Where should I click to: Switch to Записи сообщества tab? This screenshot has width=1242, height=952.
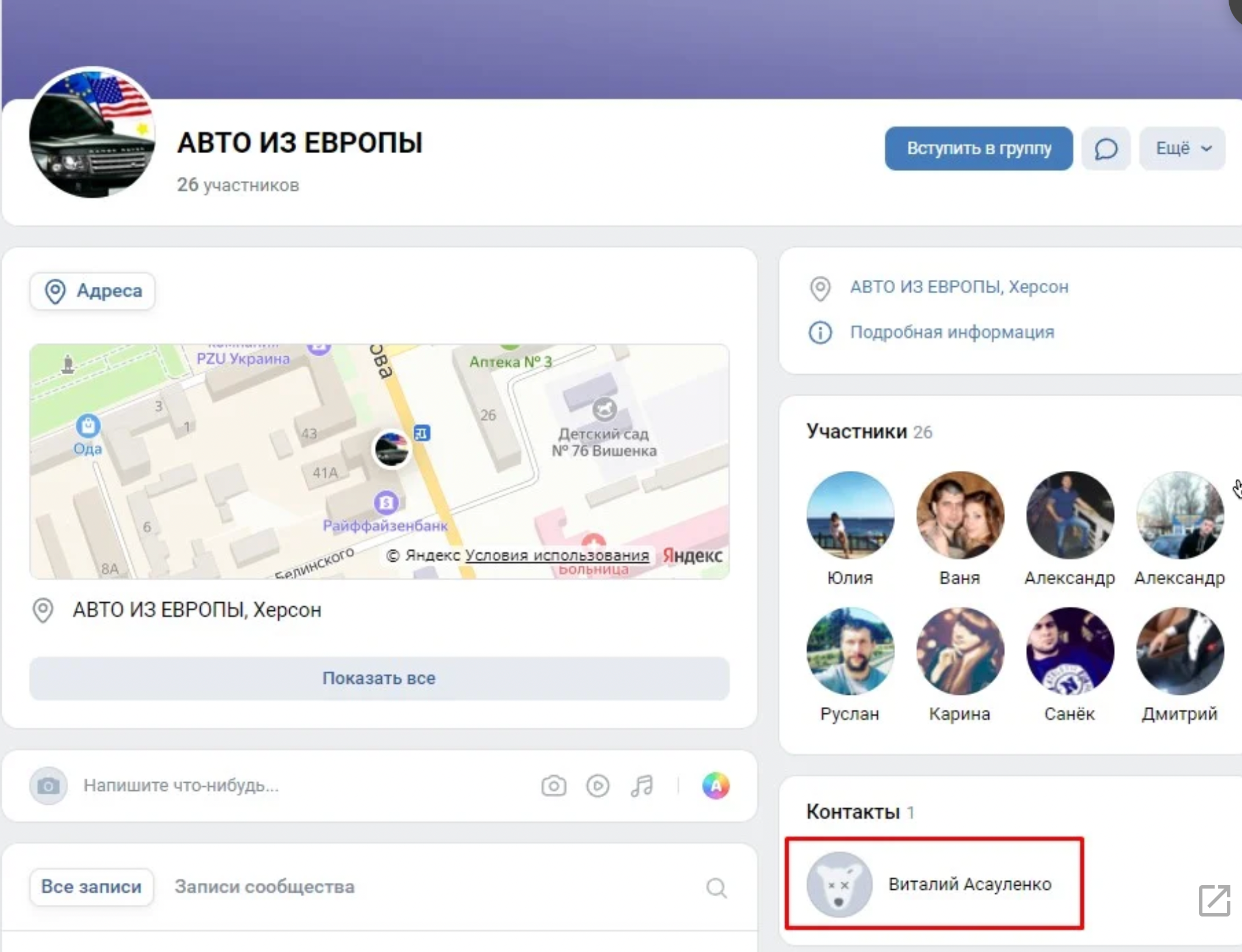coord(264,887)
